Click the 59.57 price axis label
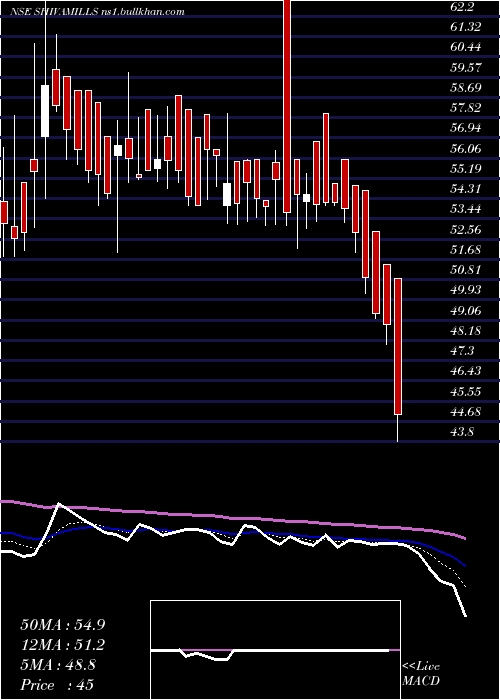The height and width of the screenshot is (700, 500). [465, 67]
